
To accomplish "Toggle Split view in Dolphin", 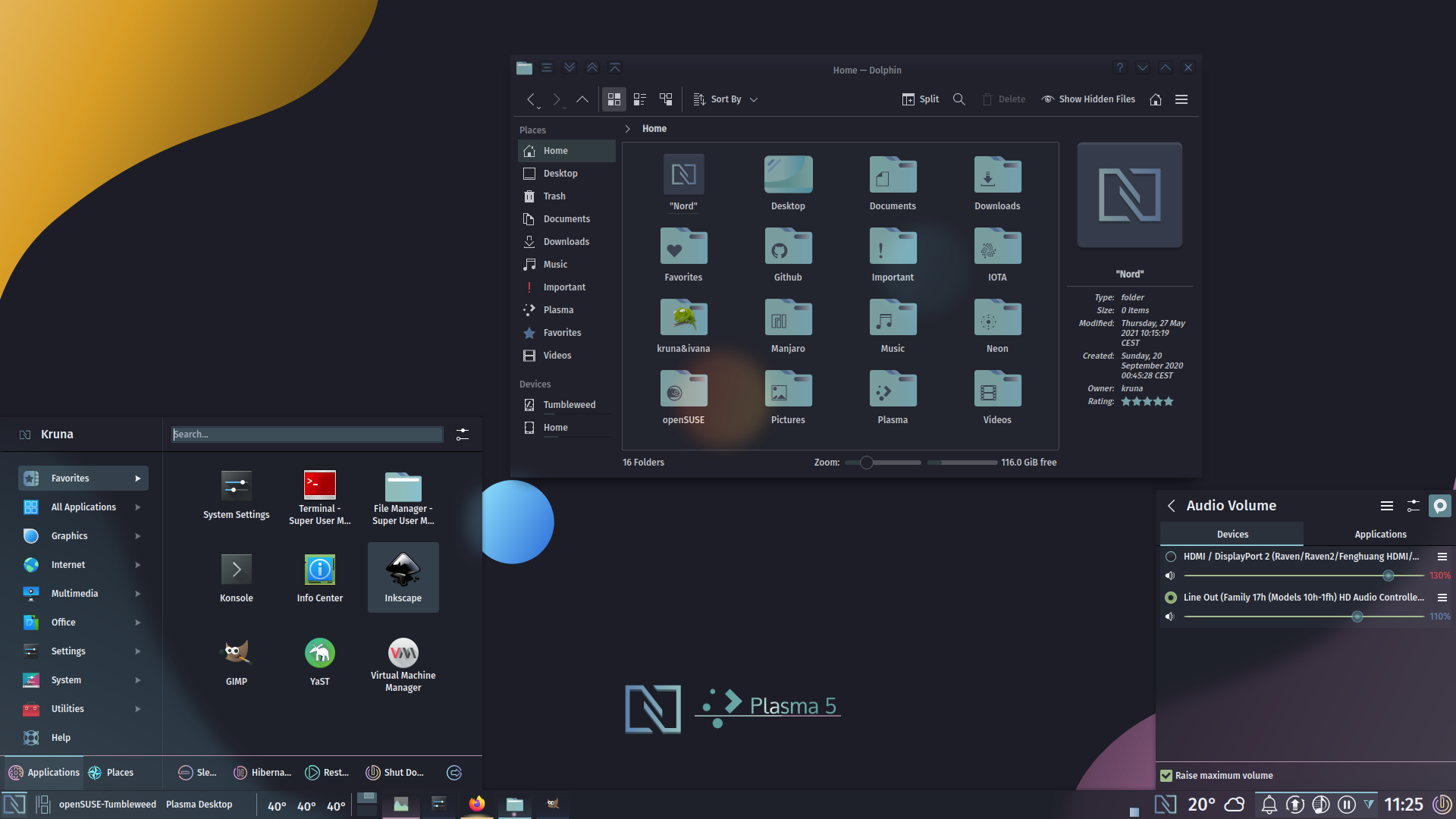I will tap(921, 99).
